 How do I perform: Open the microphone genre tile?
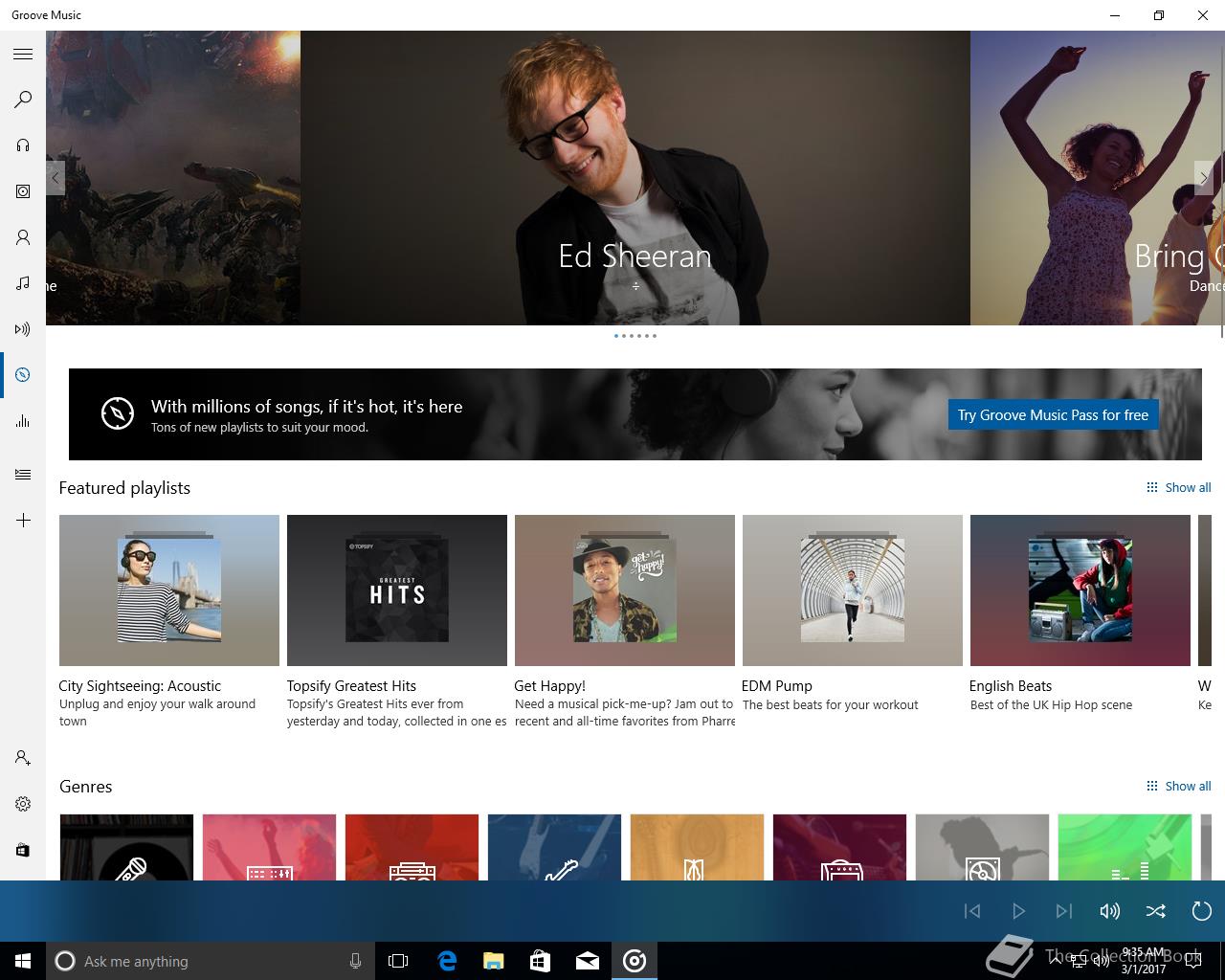click(126, 847)
